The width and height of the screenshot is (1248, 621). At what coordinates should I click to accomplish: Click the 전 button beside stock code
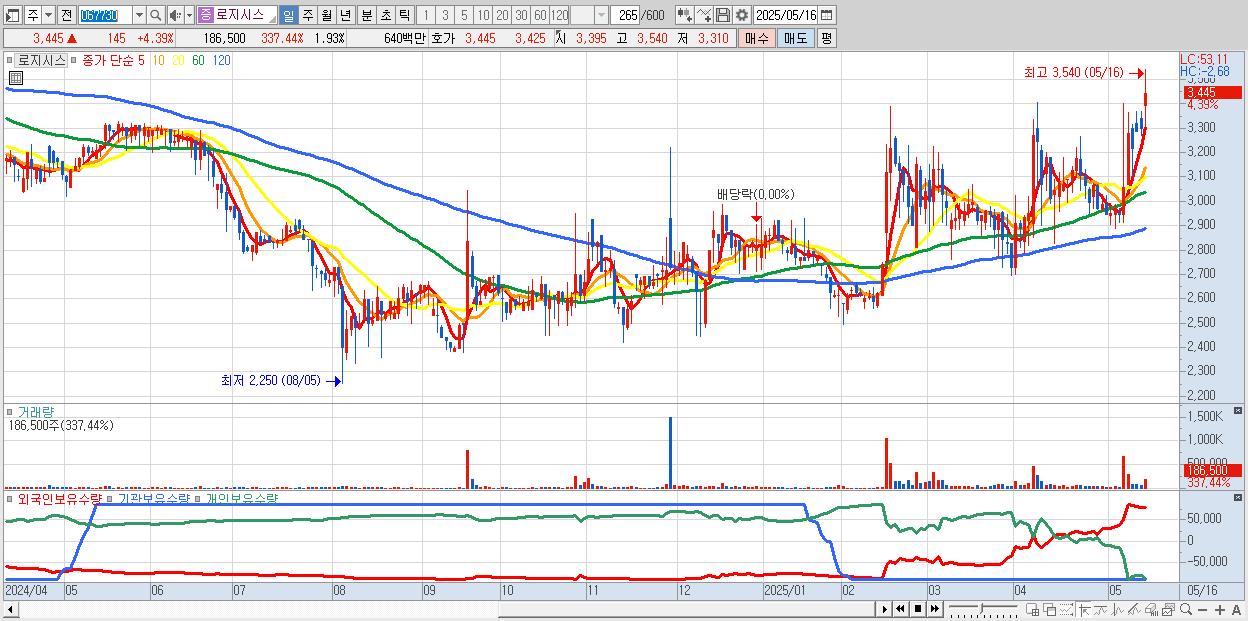click(x=66, y=15)
